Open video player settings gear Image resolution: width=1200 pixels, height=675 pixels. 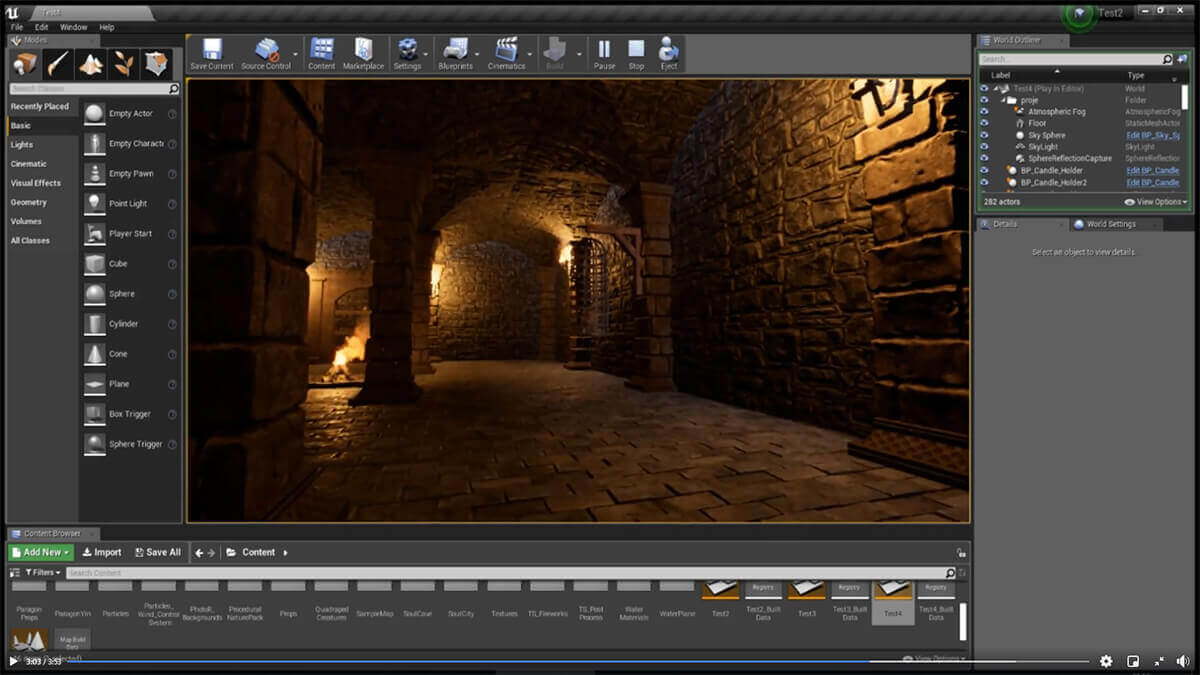coord(1106,661)
